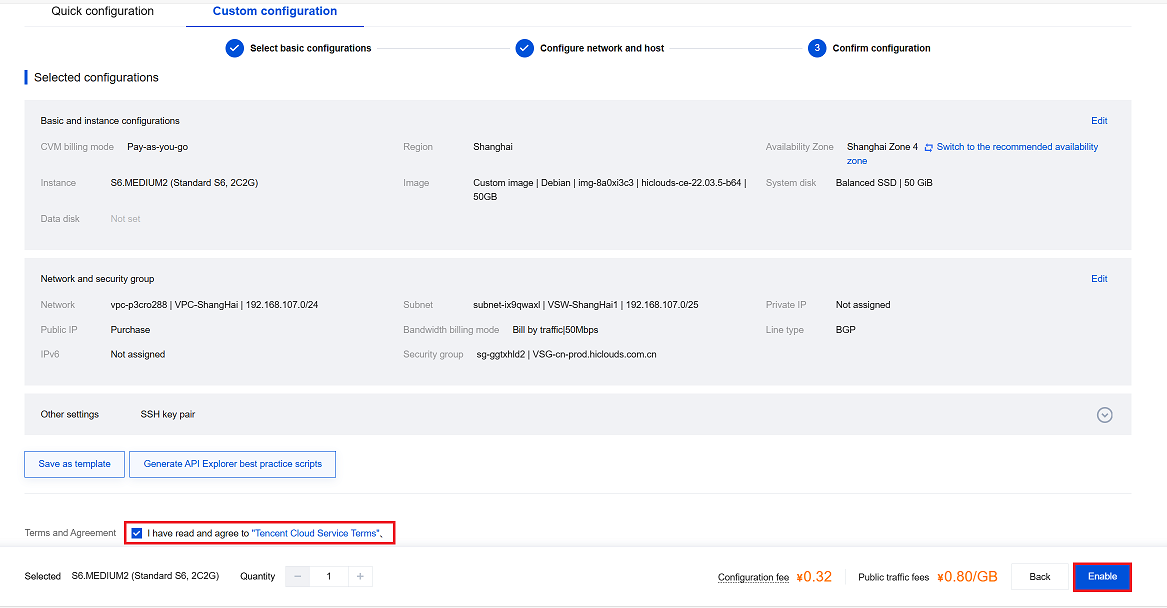Click the SSH key pair text

pyautogui.click(x=167, y=415)
